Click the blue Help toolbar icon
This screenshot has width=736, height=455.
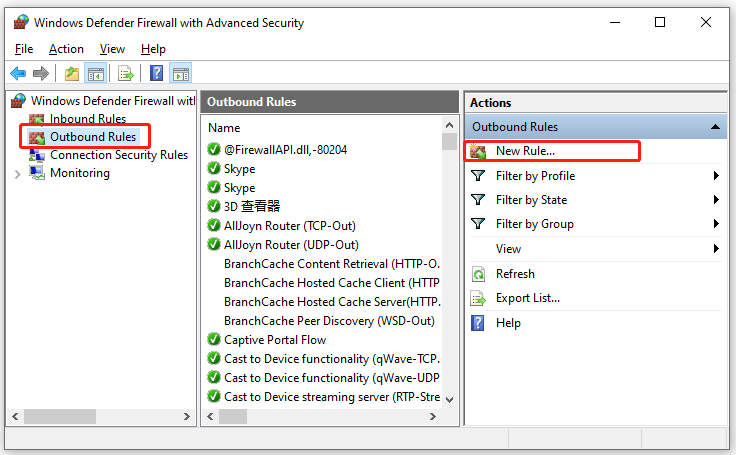point(156,73)
